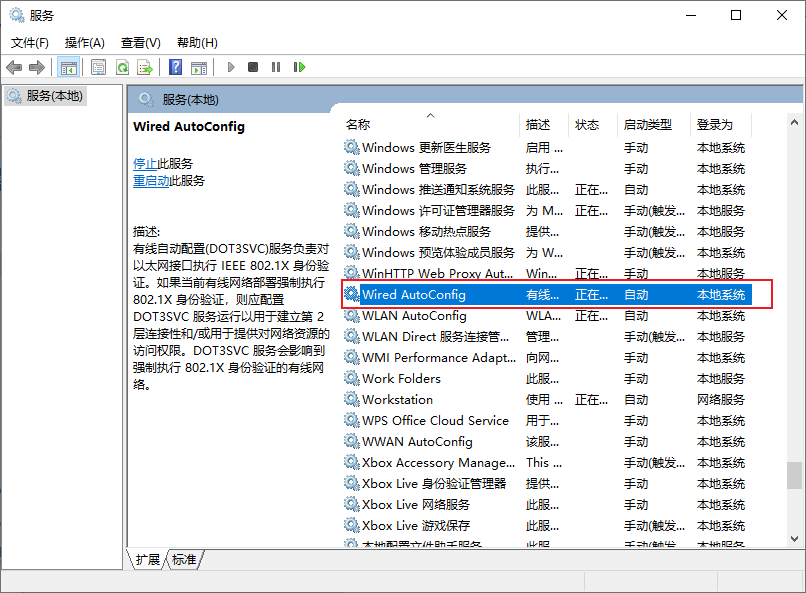Open the Help question mark icon
The image size is (806, 593).
[x=175, y=67]
